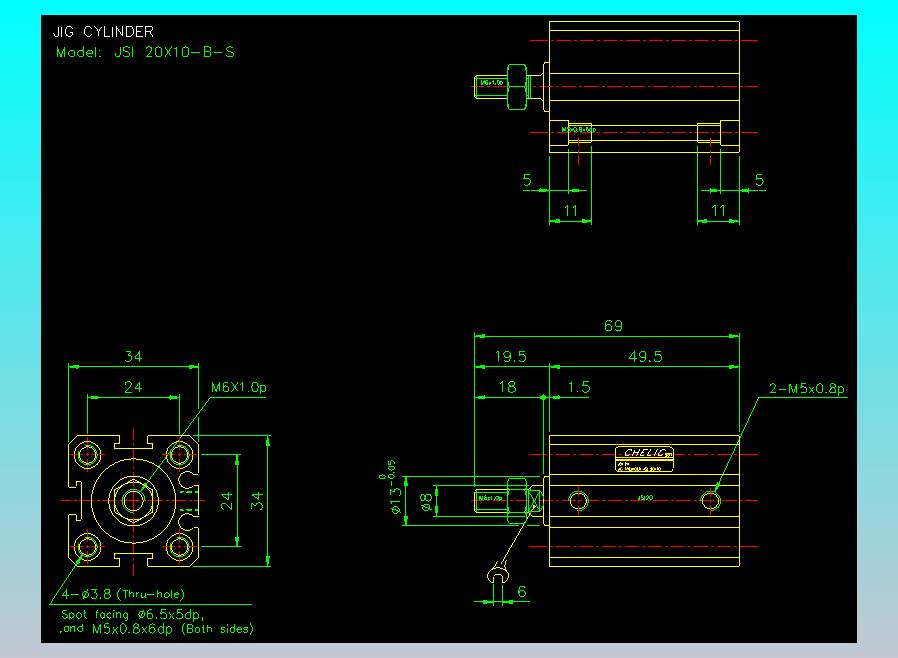Image resolution: width=898 pixels, height=658 pixels.
Task: Select the ø8 rod diameter dimension
Action: pos(425,502)
